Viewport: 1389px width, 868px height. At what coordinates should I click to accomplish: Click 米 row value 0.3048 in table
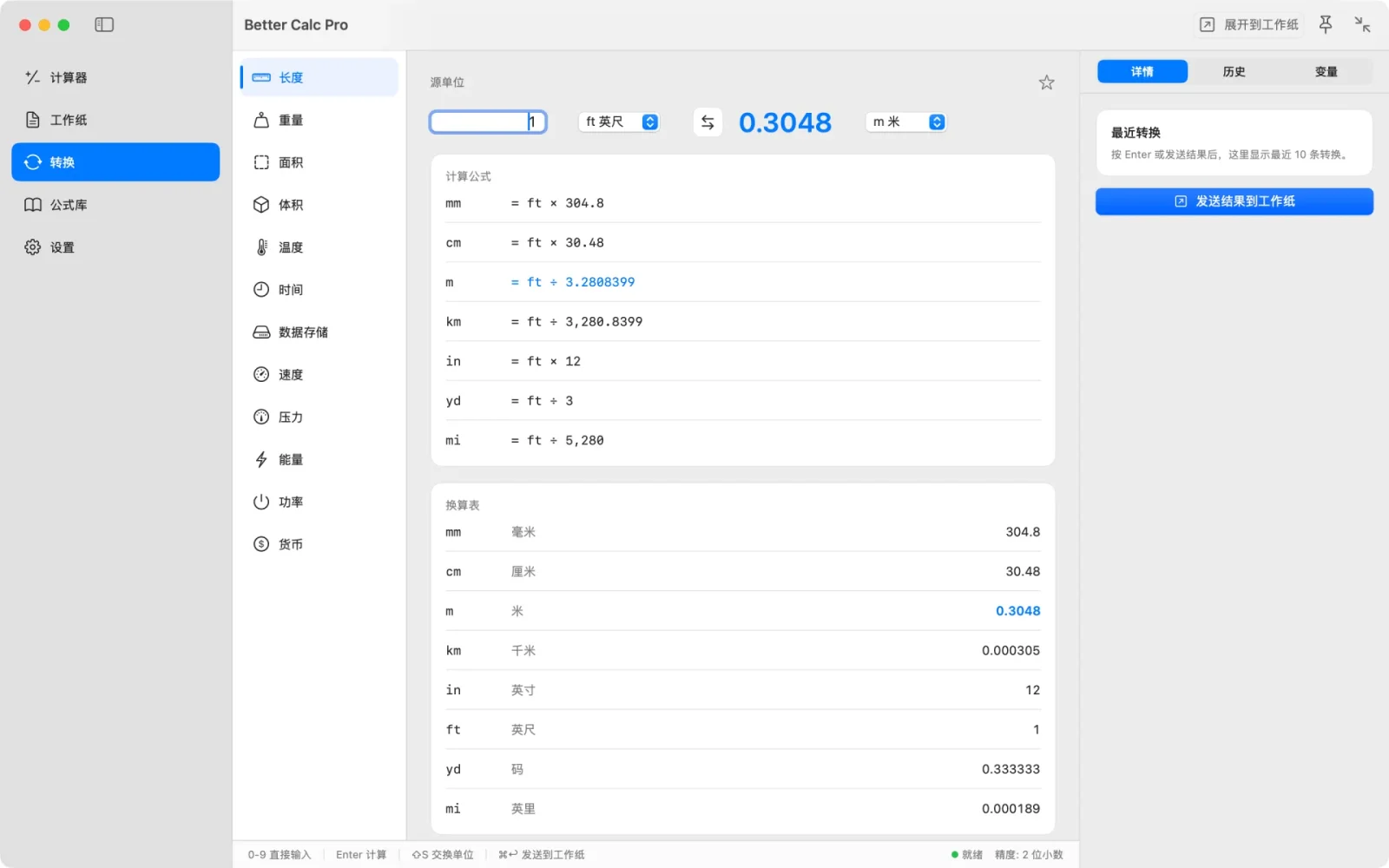pos(1017,611)
